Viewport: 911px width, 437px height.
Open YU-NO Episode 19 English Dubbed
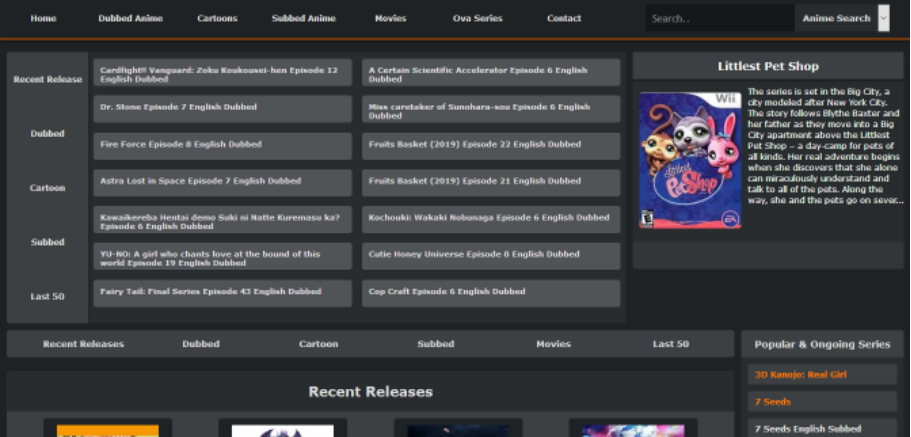(223, 256)
